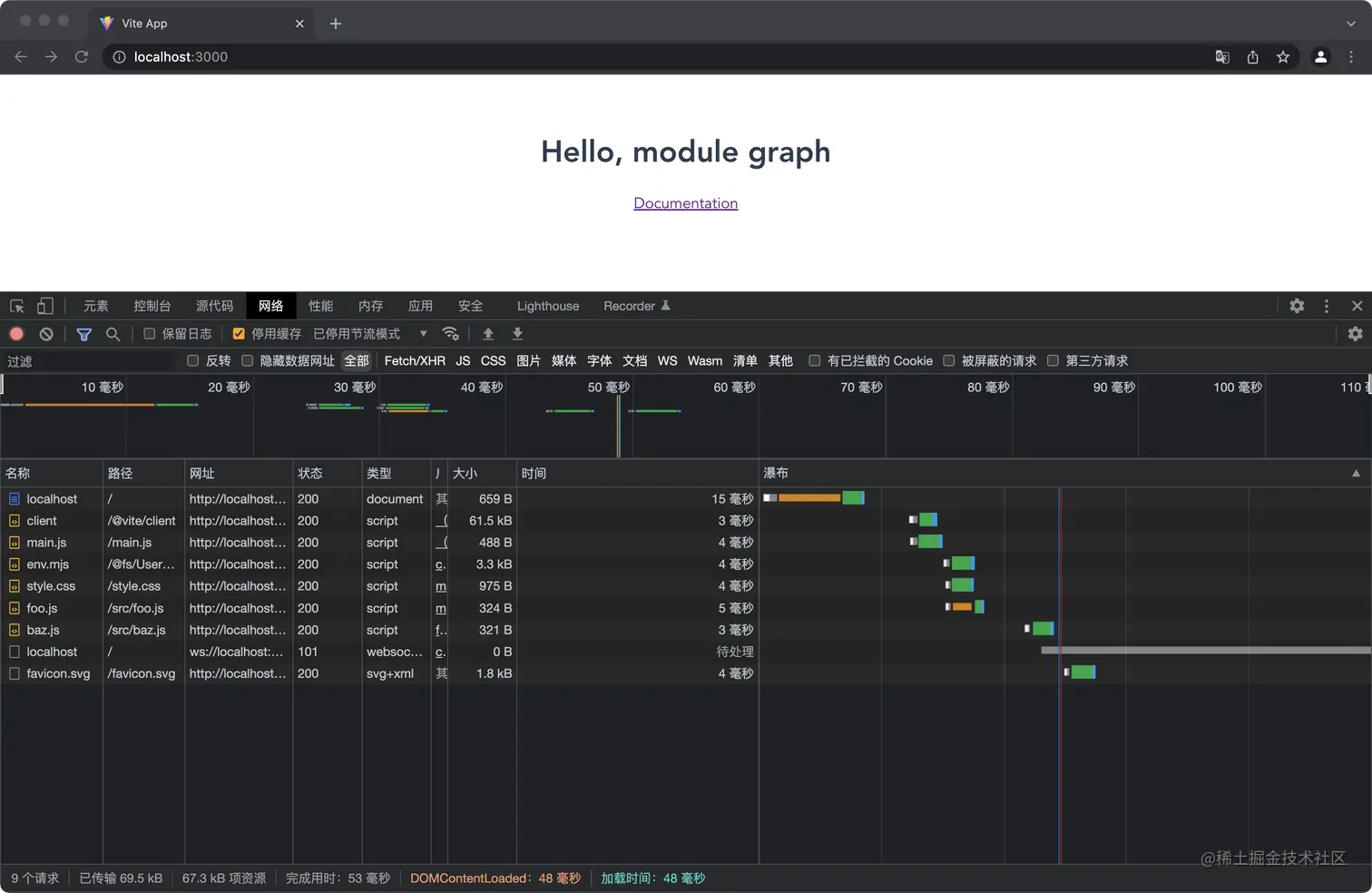
Task: Stop recording network log red button
Action: [16, 334]
